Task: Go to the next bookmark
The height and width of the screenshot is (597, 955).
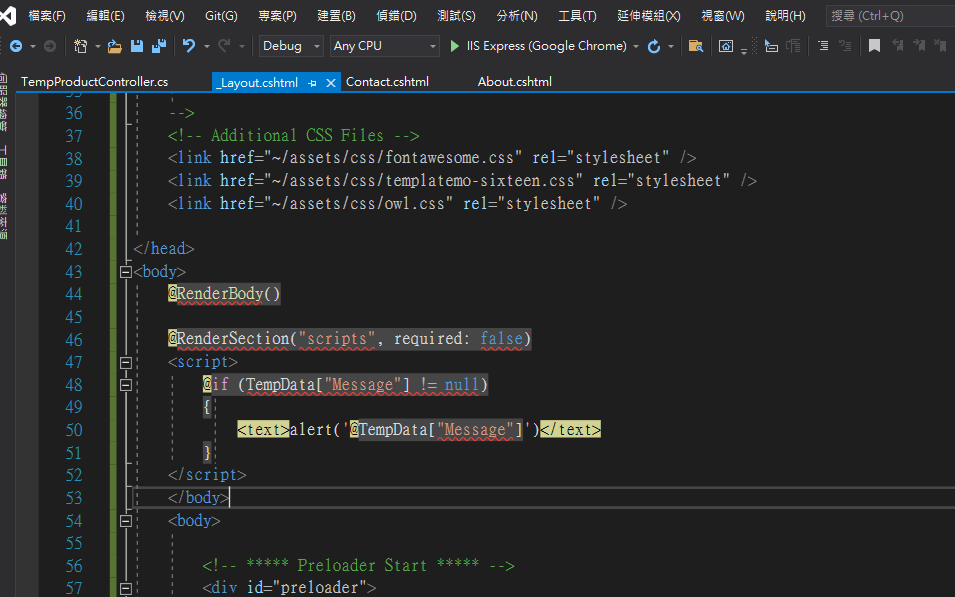Action: point(919,46)
